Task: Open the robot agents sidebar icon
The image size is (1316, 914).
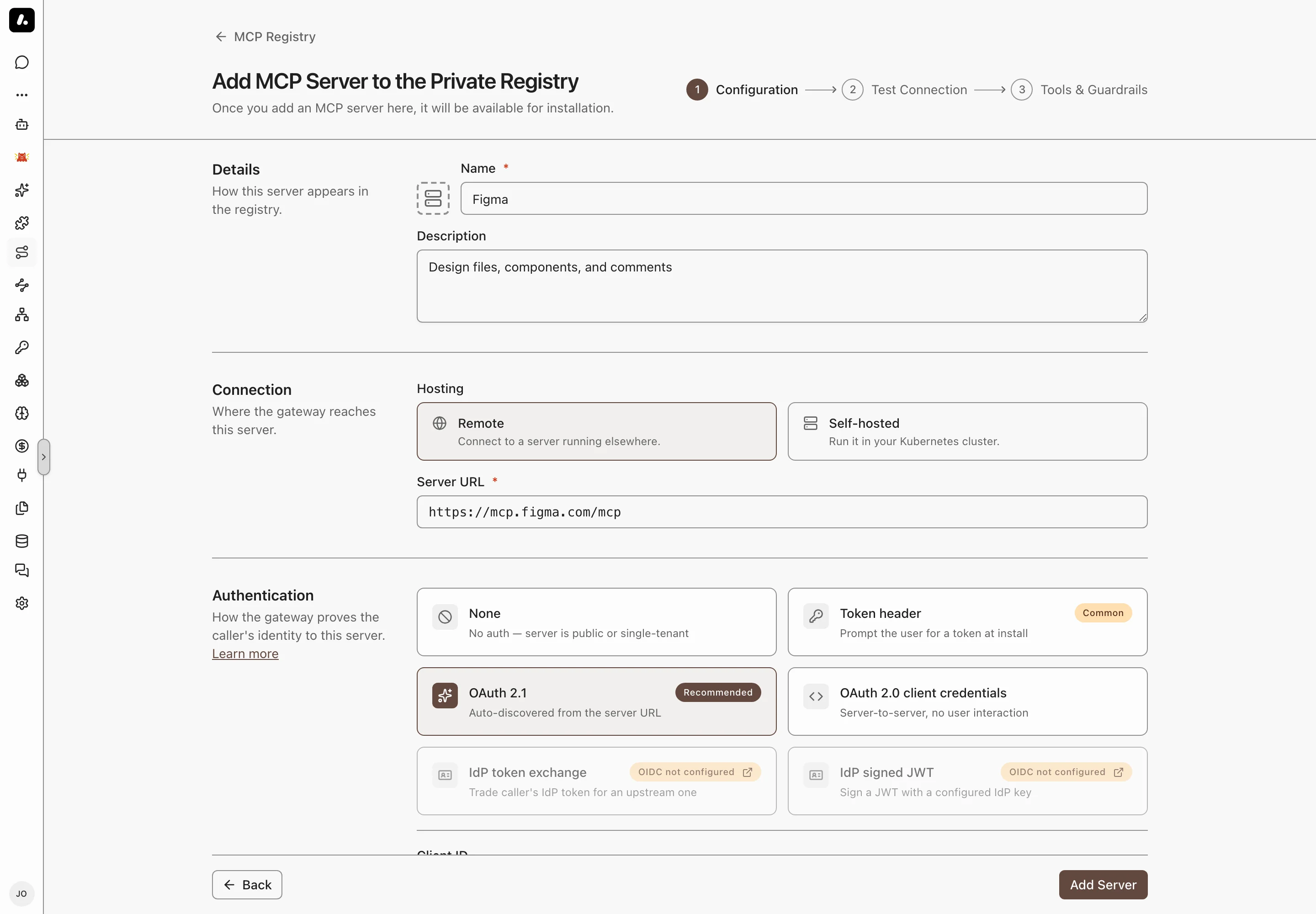Action: [22, 125]
